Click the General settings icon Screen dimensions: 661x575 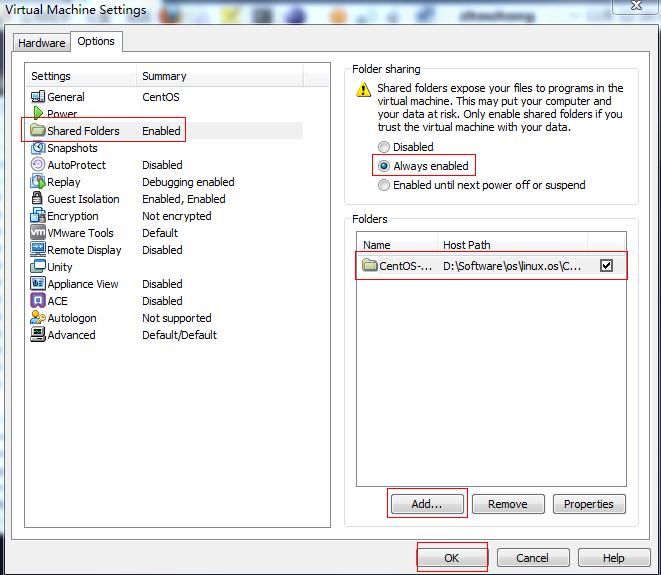coord(38,97)
